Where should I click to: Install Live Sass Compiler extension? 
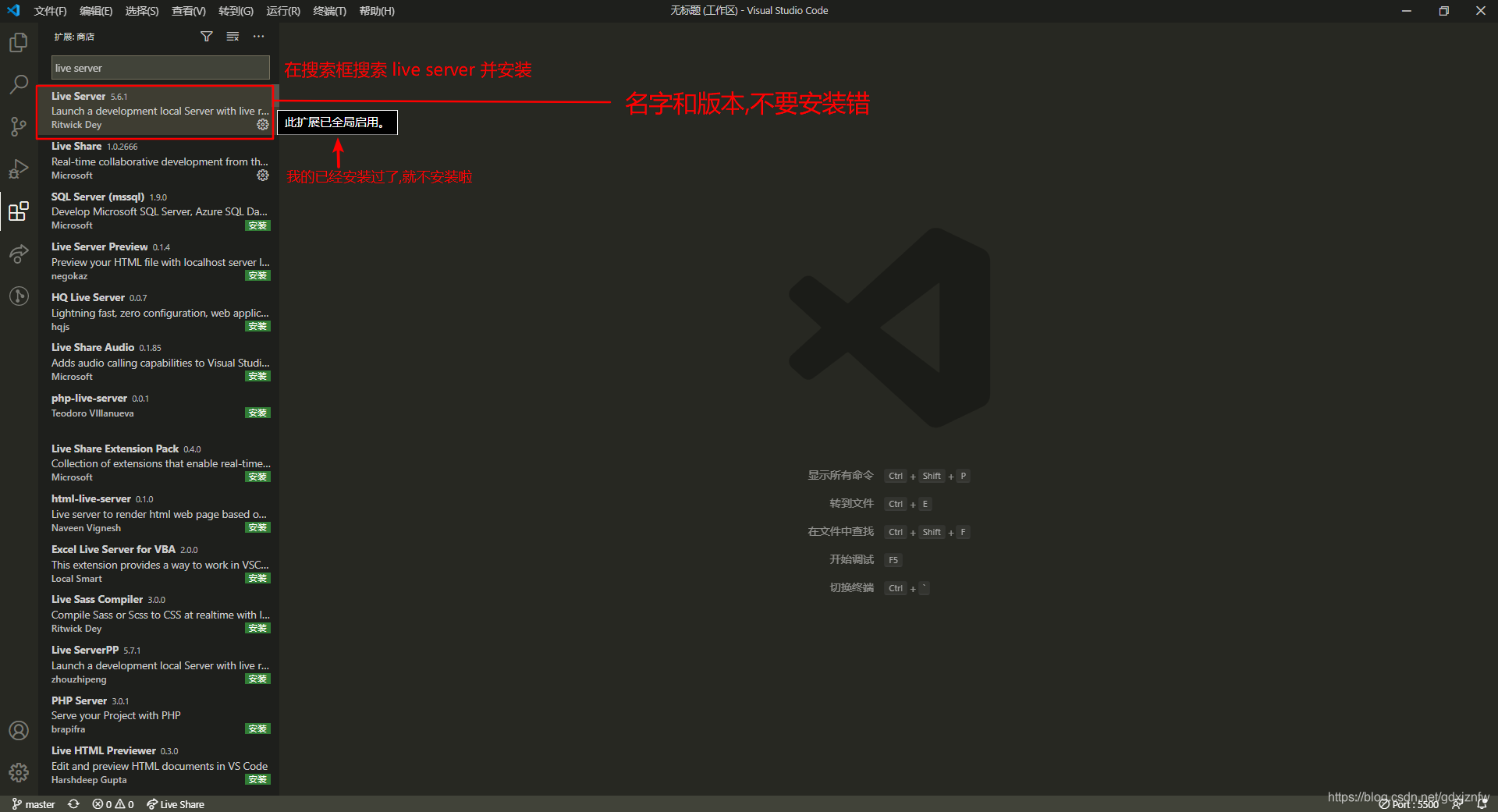click(x=257, y=628)
